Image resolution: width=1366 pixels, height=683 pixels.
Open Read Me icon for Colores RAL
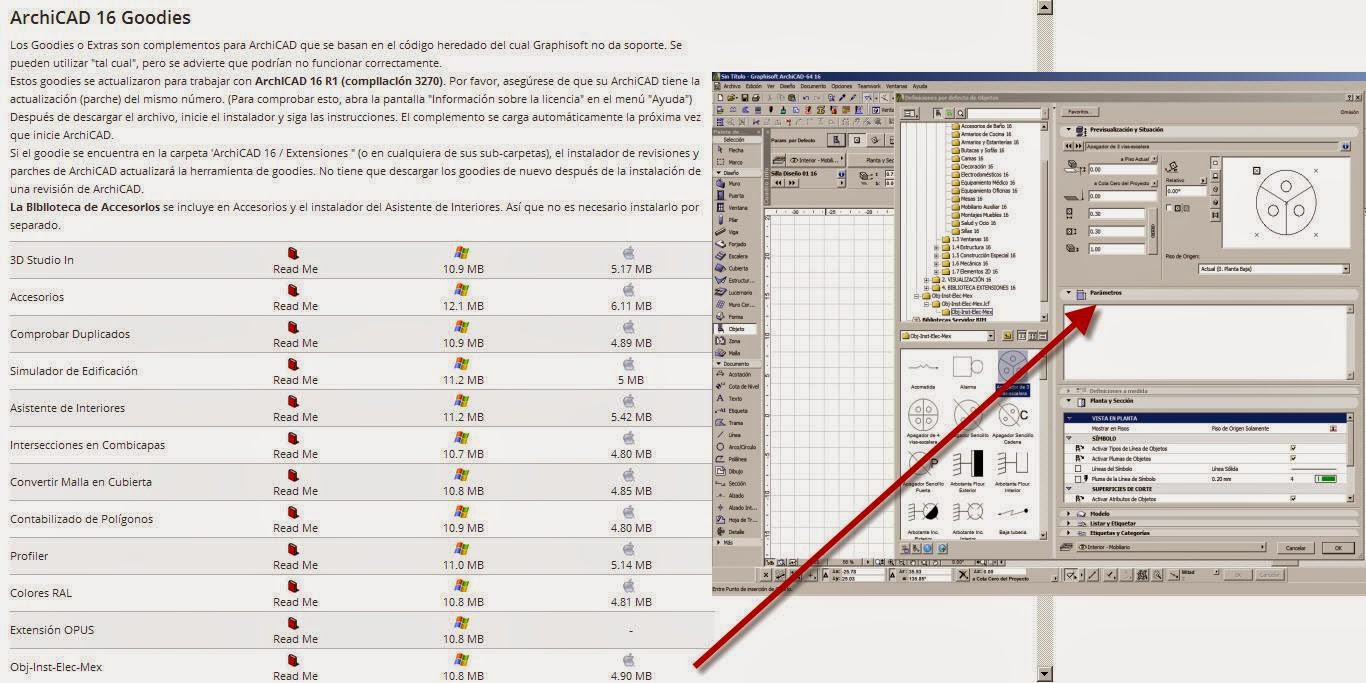[x=293, y=587]
